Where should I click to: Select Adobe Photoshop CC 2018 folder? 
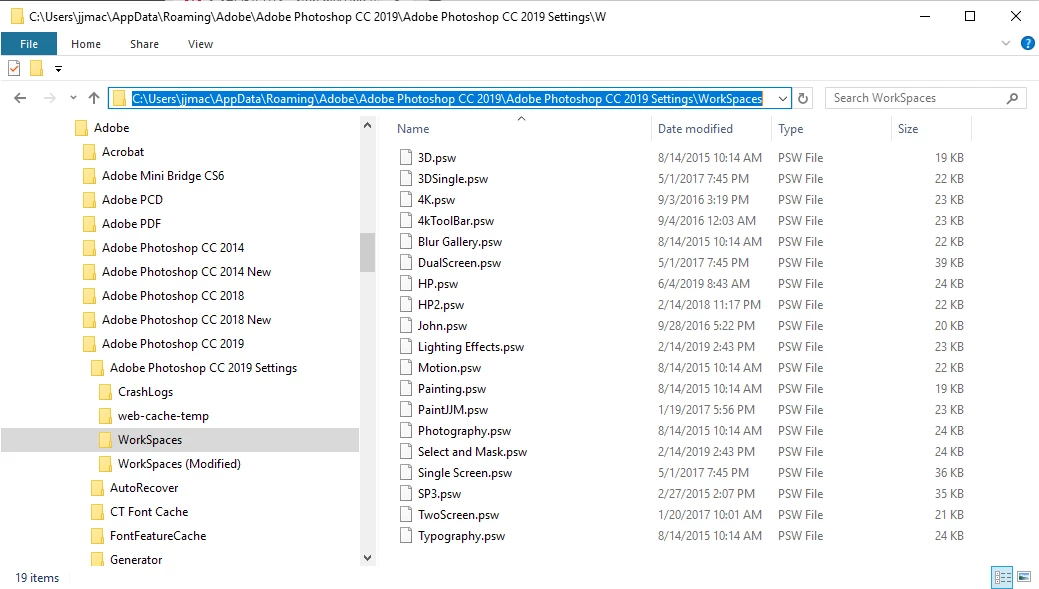173,295
